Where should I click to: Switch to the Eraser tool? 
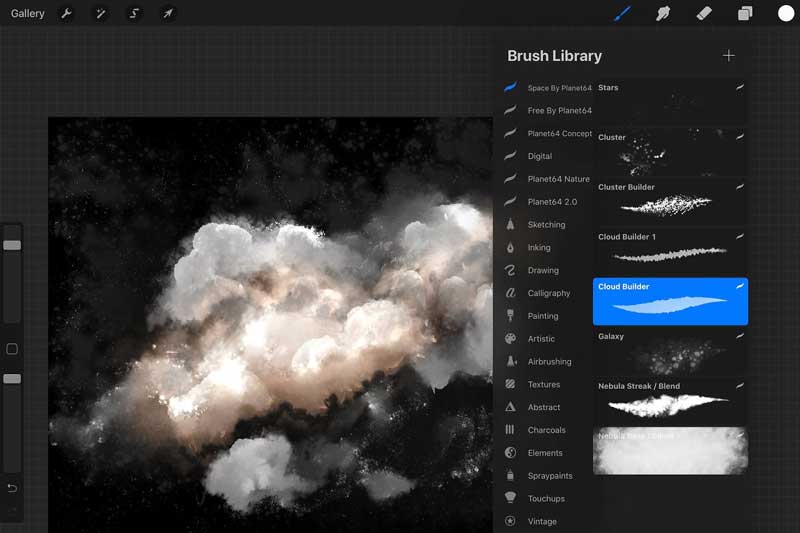703,14
